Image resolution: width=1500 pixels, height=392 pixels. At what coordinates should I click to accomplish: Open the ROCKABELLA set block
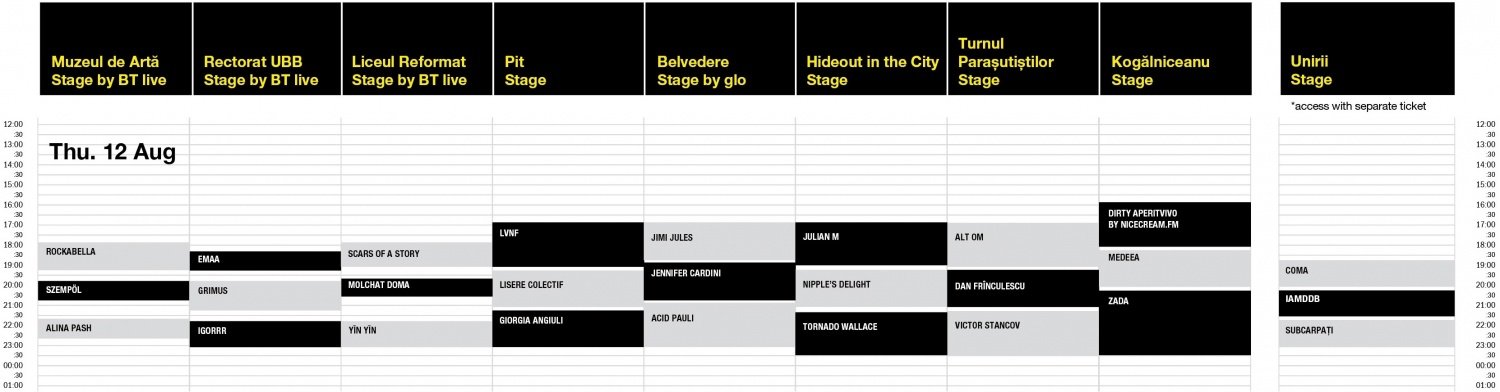pyautogui.click(x=113, y=256)
